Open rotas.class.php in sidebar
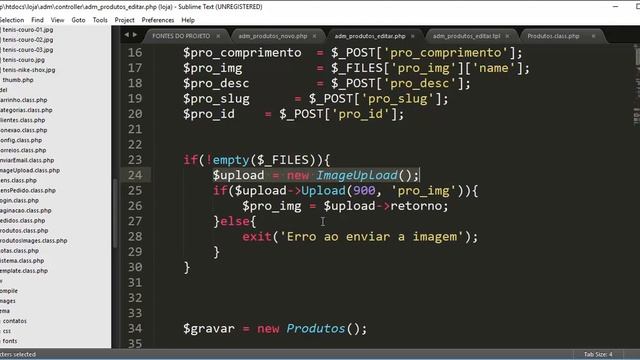The image size is (640, 360). [x=20, y=251]
